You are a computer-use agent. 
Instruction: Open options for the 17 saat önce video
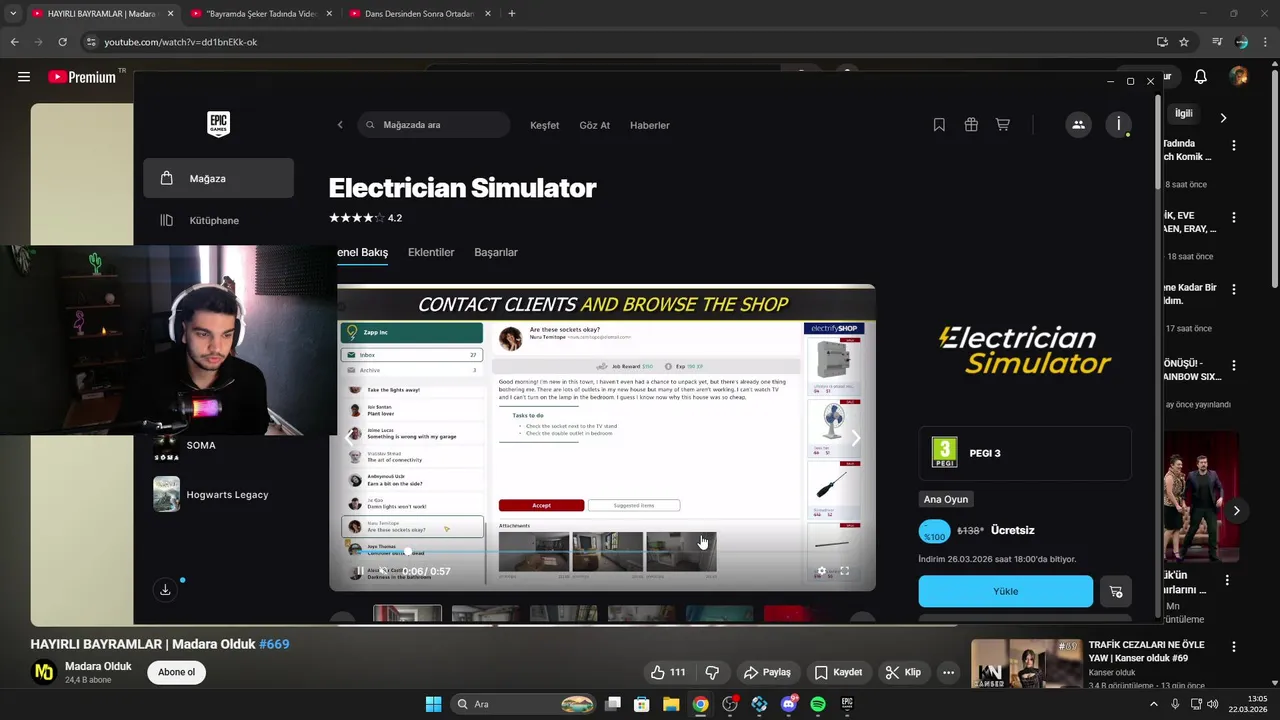1234,289
